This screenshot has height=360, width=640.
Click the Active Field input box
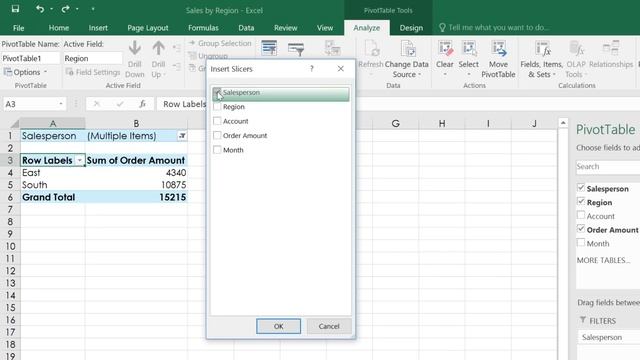click(x=93, y=58)
